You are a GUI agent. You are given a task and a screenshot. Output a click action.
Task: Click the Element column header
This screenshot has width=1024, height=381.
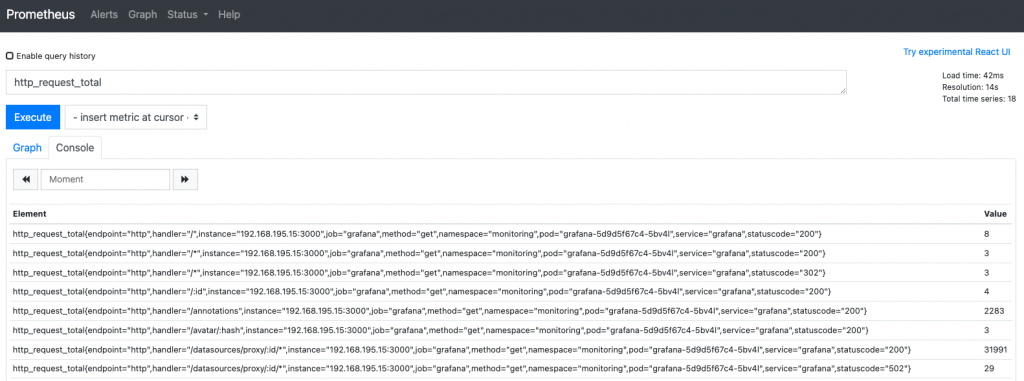point(29,214)
